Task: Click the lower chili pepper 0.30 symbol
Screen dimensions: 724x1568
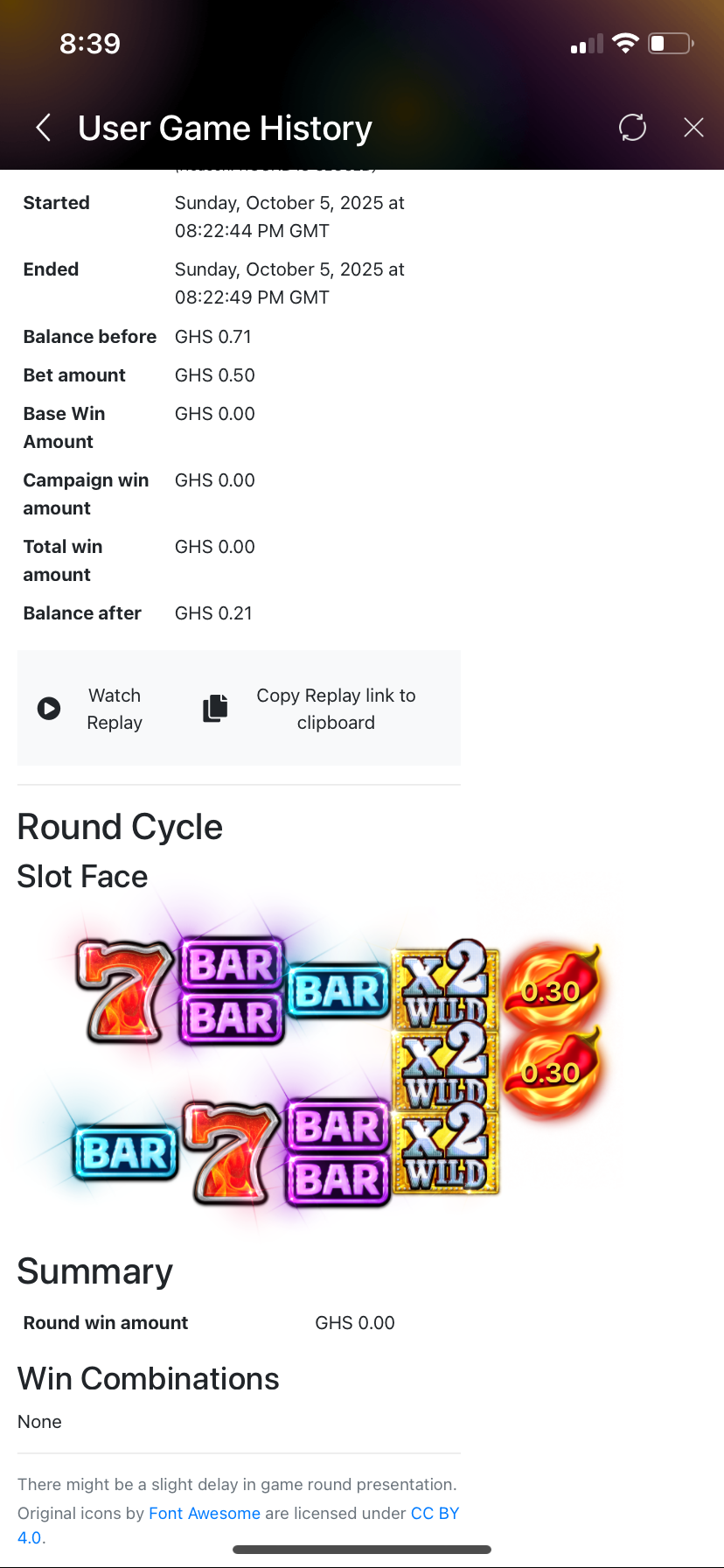Action: point(551,1071)
